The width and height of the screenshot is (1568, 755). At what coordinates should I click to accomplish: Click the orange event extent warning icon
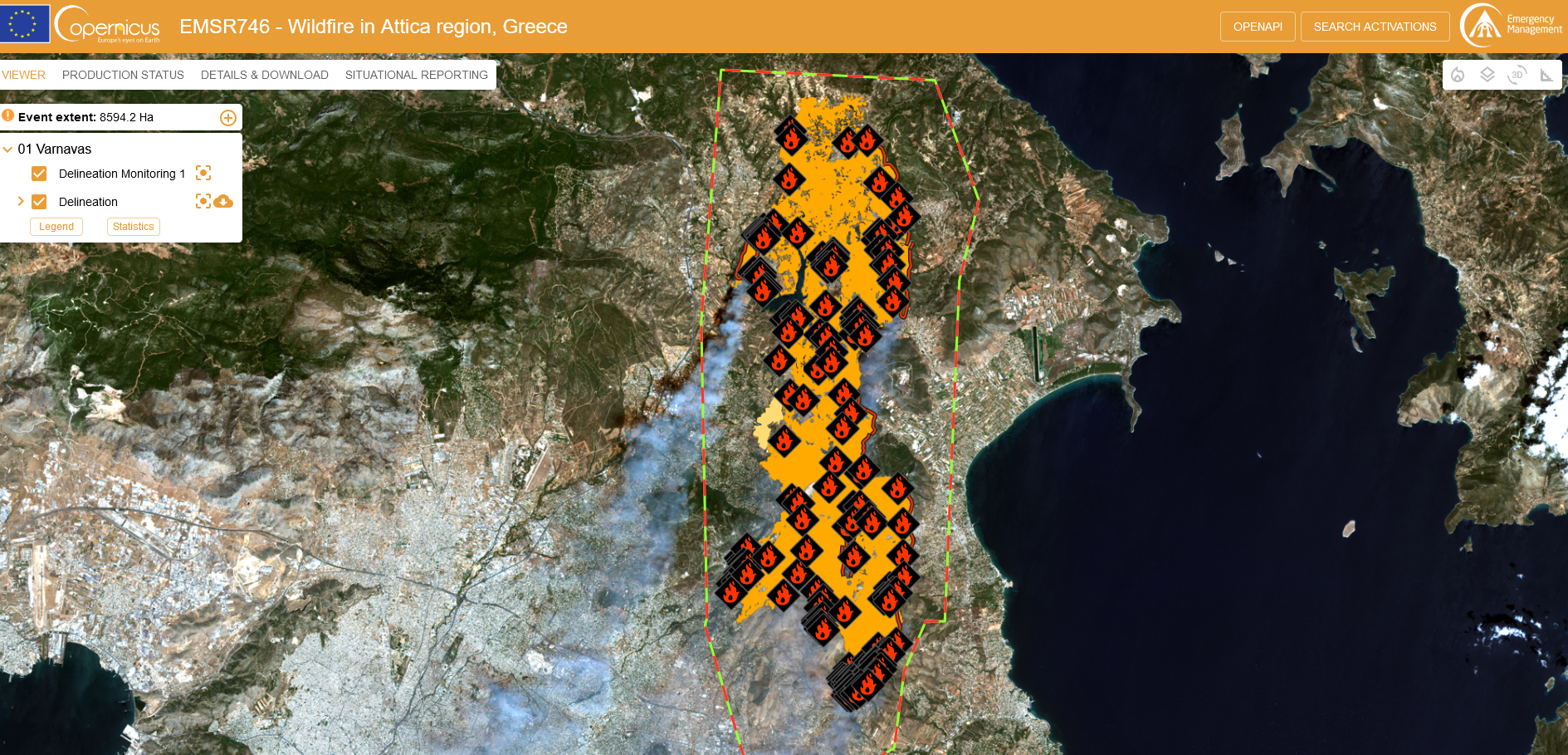[8, 115]
